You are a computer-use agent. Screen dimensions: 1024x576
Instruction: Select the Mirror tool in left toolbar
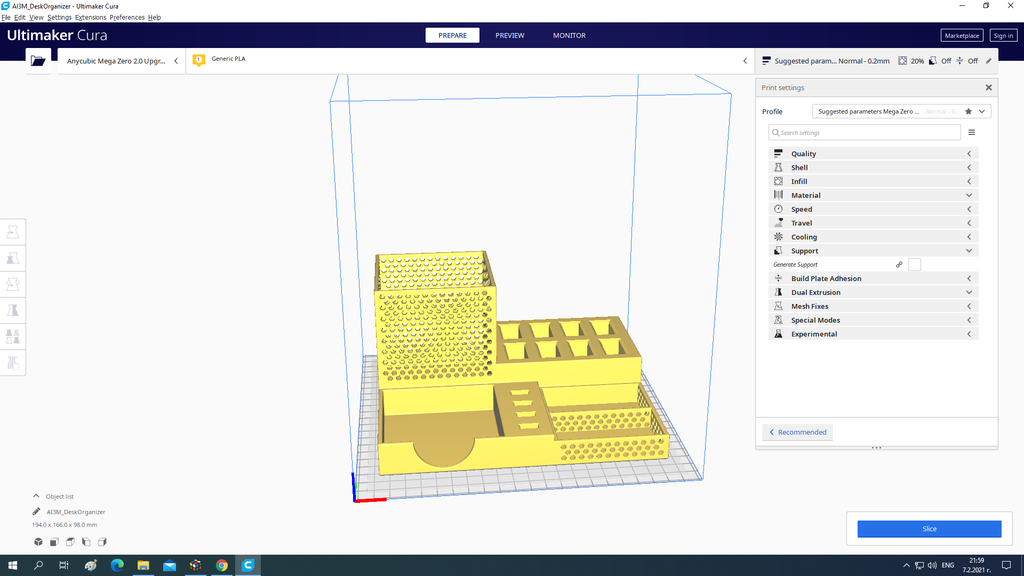(x=13, y=310)
